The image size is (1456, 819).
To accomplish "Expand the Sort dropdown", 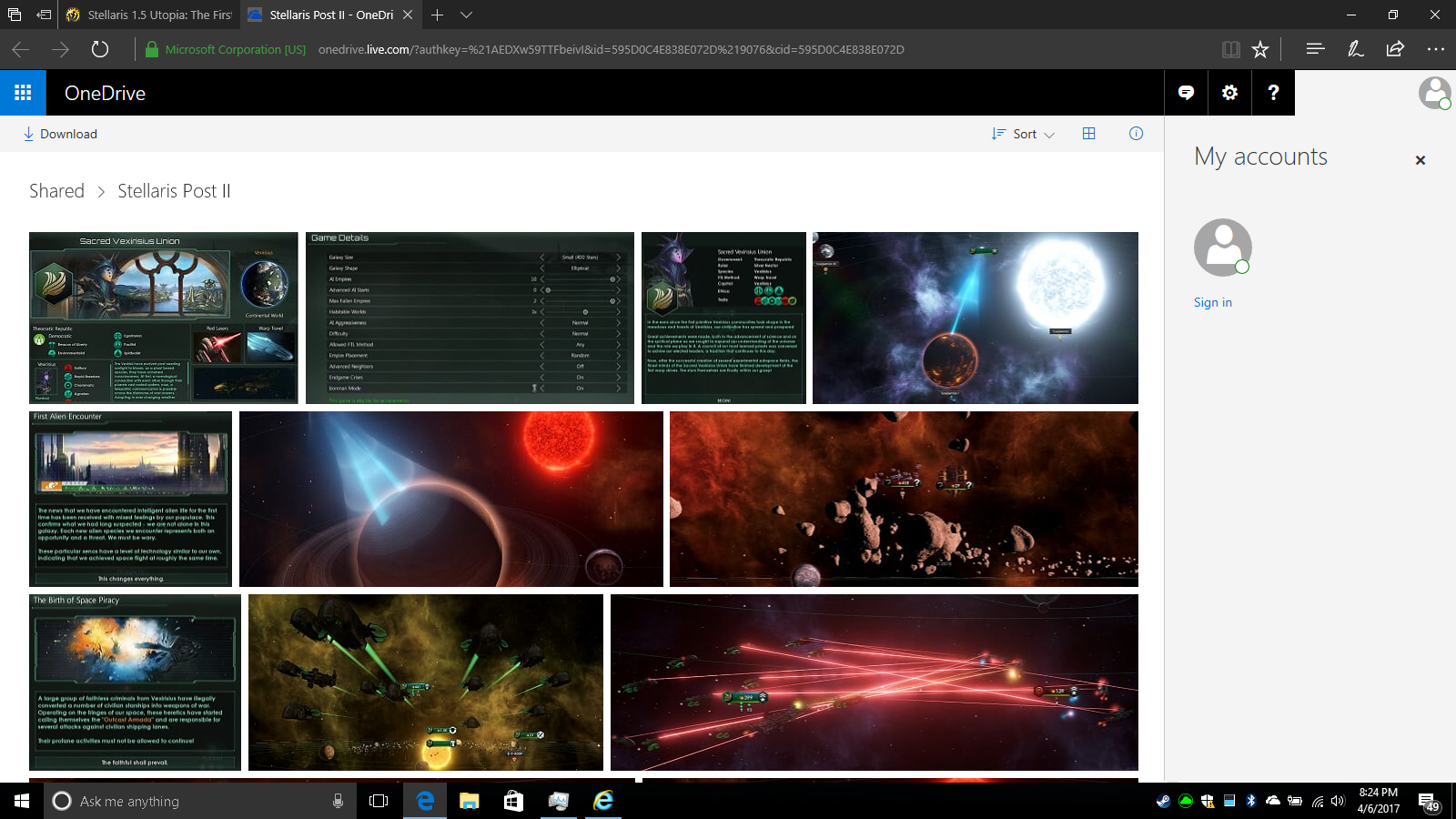I will [x=1024, y=134].
